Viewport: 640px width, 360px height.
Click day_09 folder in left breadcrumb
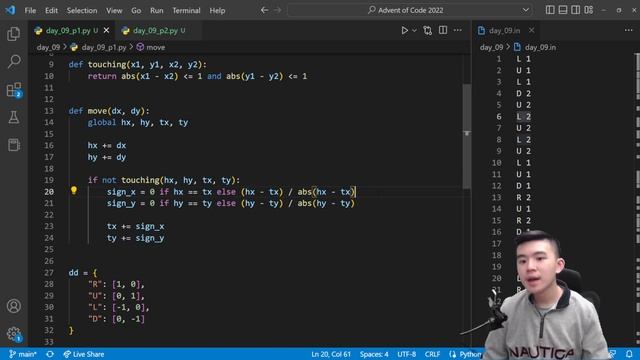pyautogui.click(x=48, y=47)
